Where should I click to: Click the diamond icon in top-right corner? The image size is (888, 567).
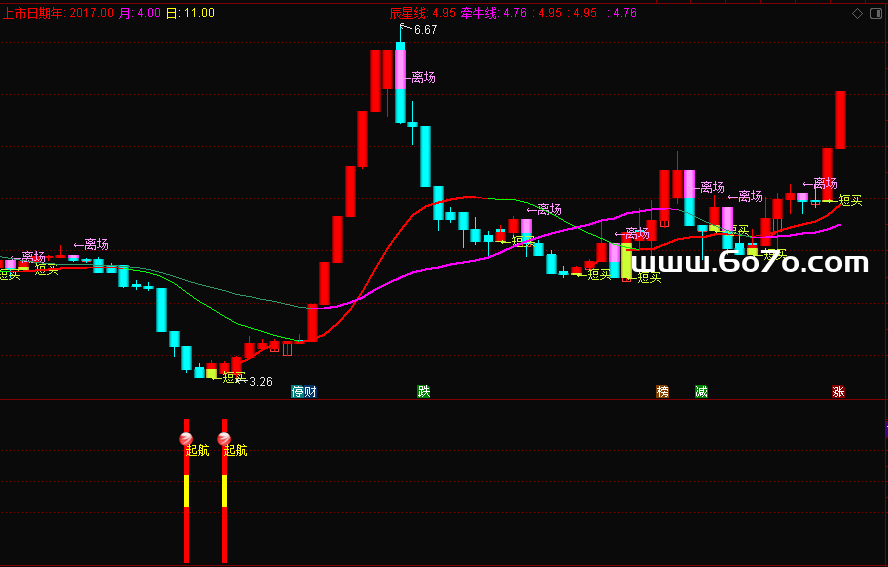tap(857, 14)
